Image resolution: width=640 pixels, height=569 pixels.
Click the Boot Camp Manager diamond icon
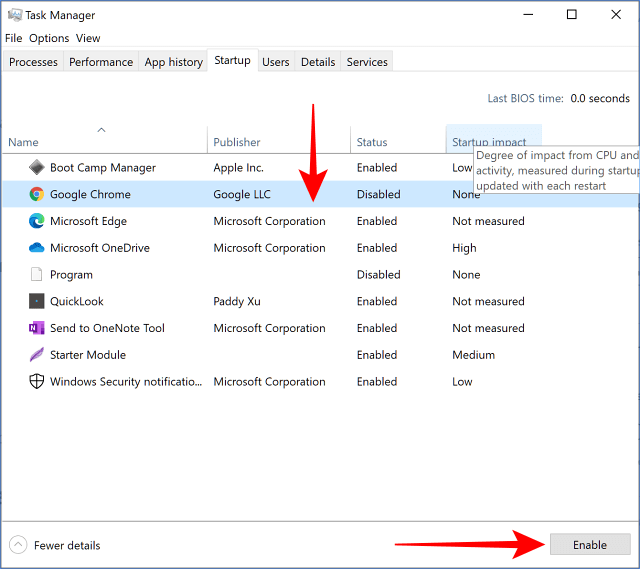pos(37,167)
